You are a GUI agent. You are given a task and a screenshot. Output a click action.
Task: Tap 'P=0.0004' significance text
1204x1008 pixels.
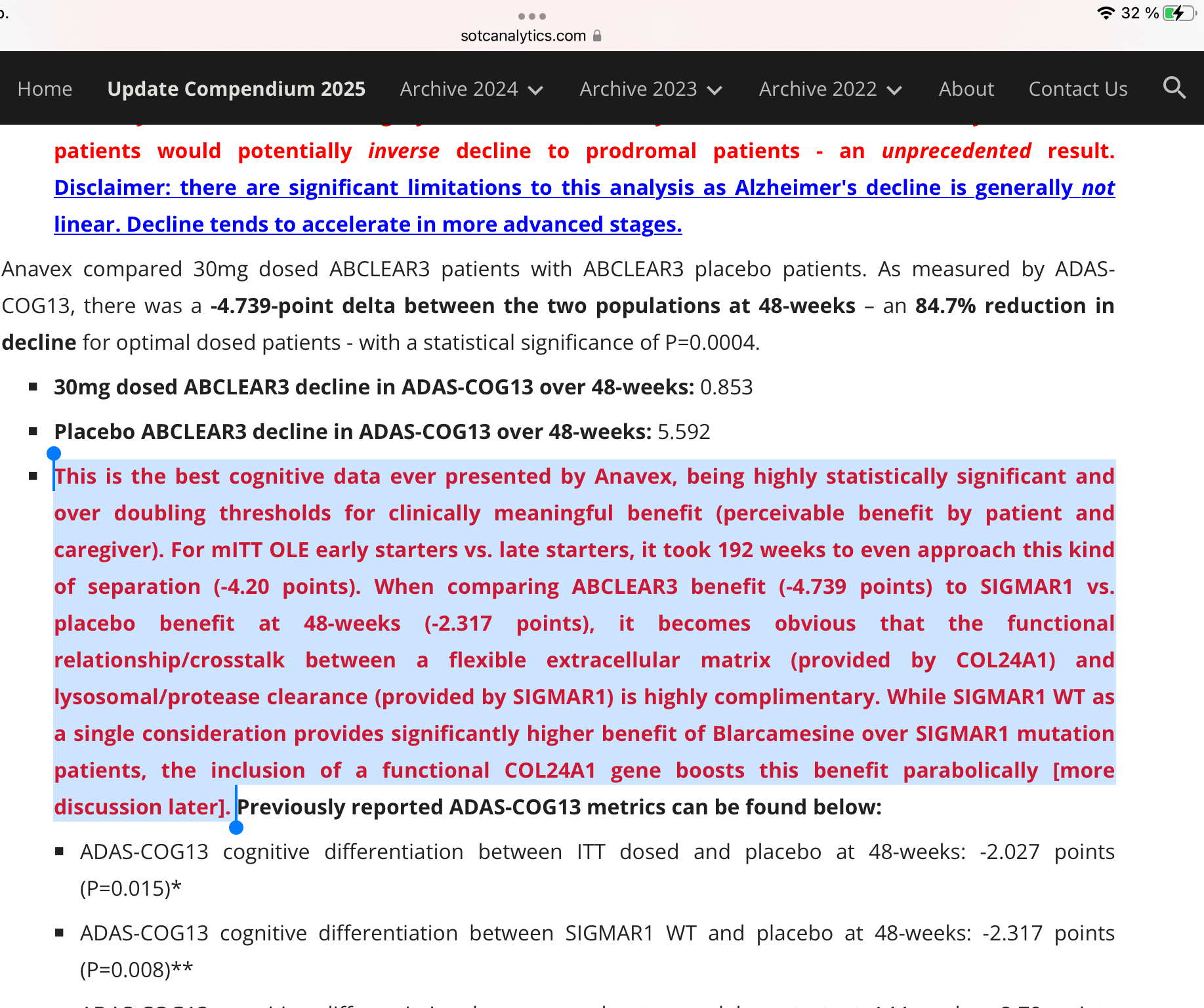(x=711, y=343)
